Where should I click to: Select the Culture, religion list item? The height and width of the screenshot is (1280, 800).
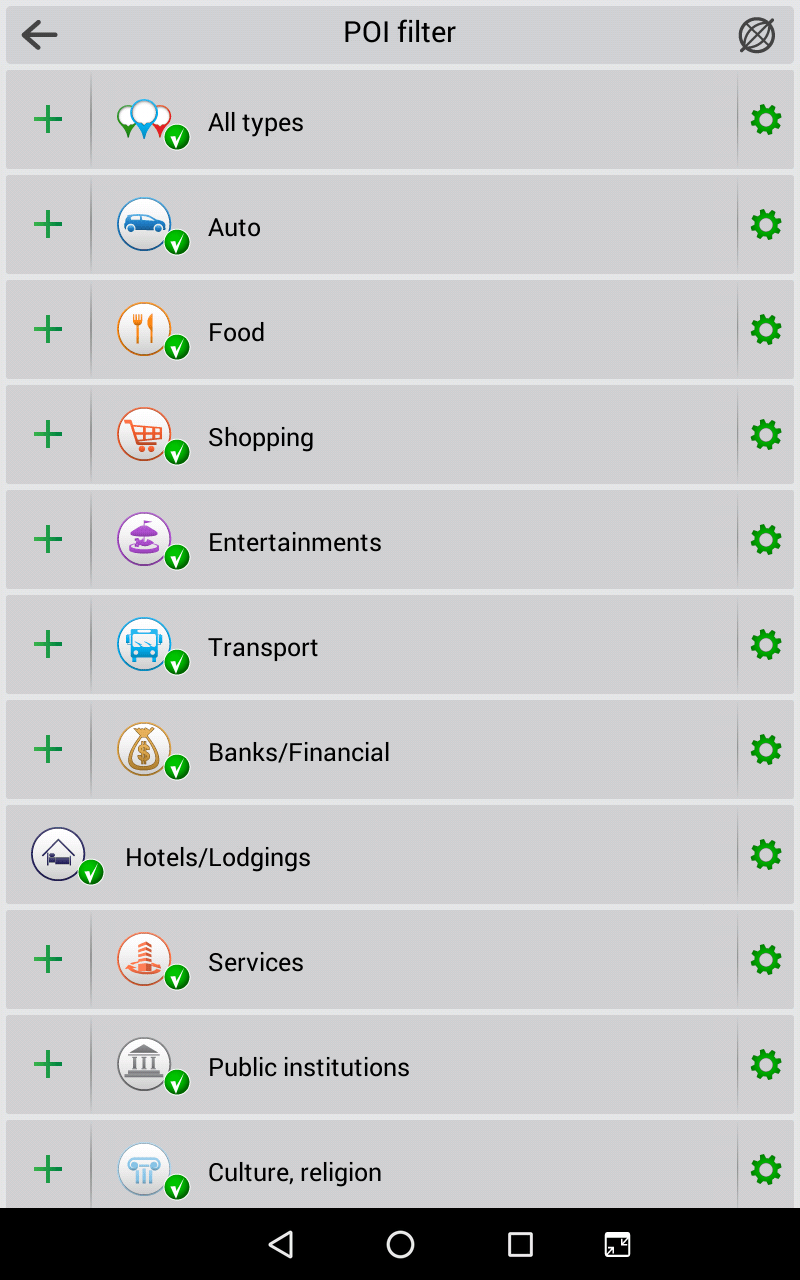coord(400,1172)
